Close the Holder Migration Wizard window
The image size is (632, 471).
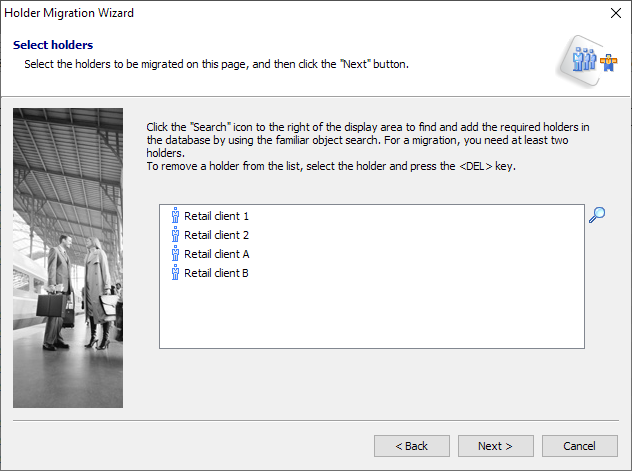point(614,13)
